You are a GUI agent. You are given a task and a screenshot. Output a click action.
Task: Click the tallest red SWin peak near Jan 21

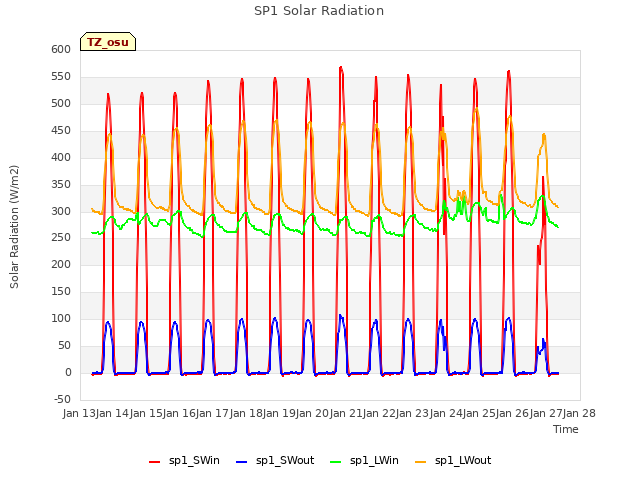click(341, 67)
